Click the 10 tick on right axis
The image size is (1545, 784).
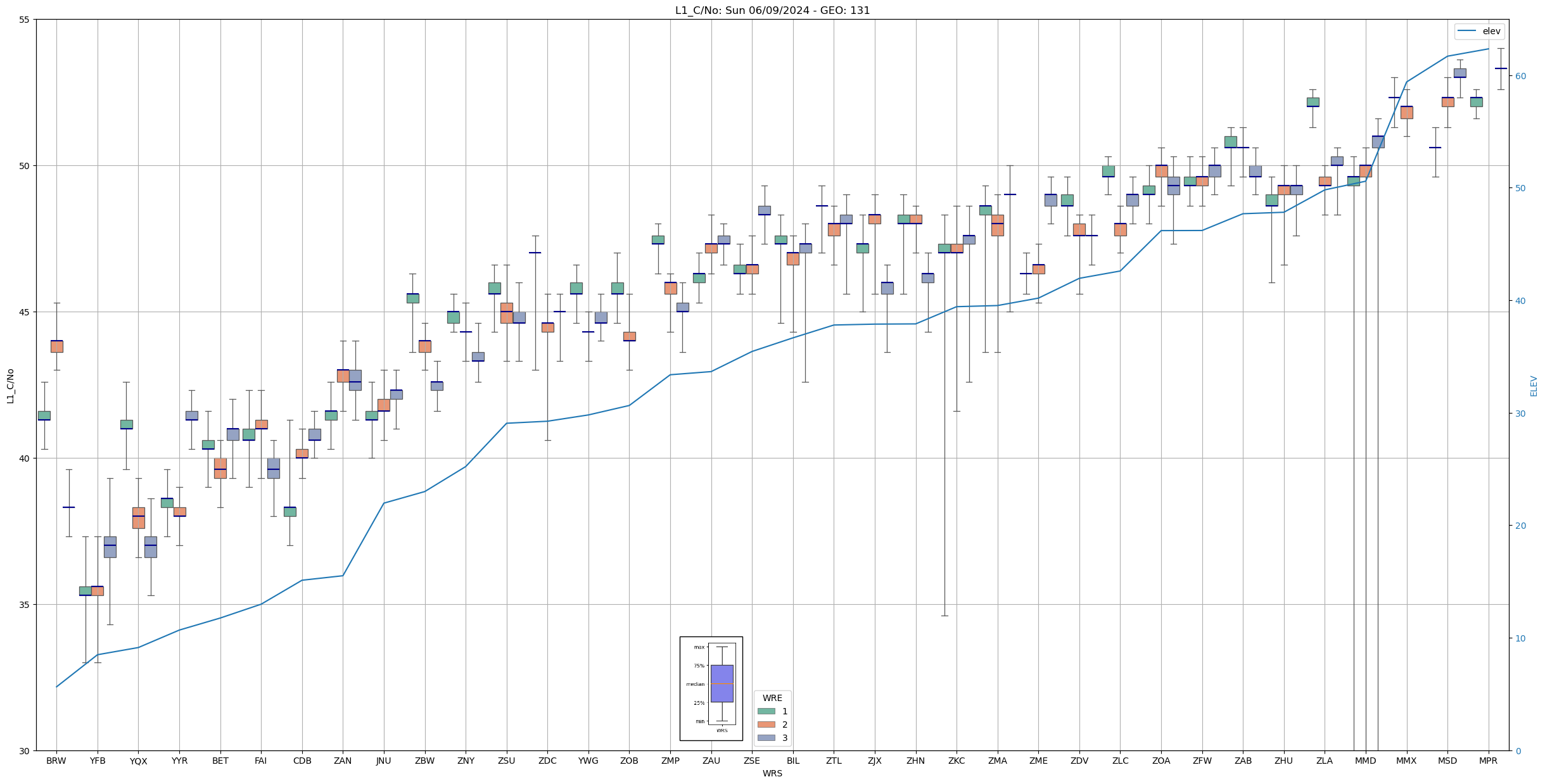coord(1520,638)
